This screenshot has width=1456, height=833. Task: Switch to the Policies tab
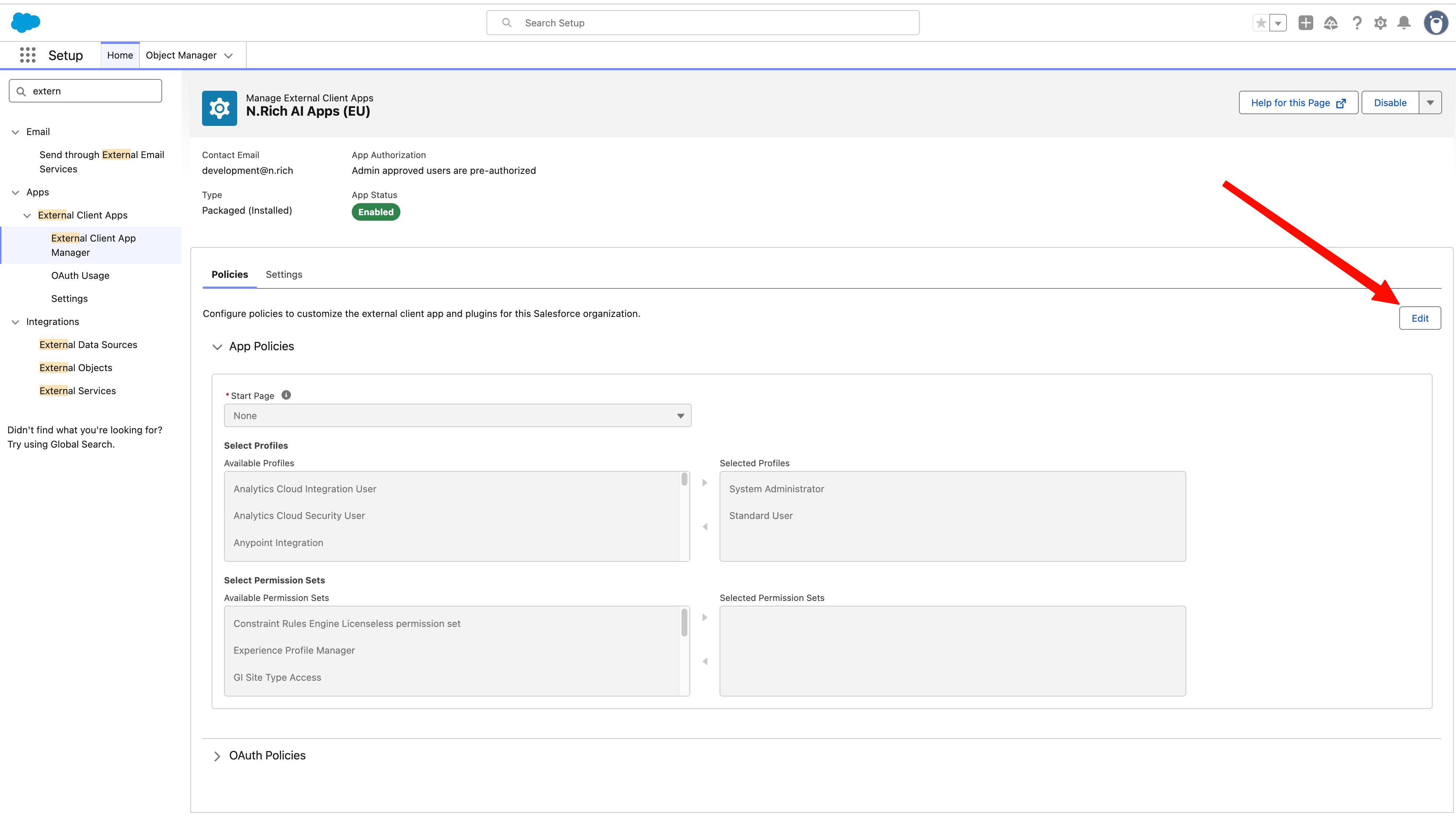pos(230,274)
